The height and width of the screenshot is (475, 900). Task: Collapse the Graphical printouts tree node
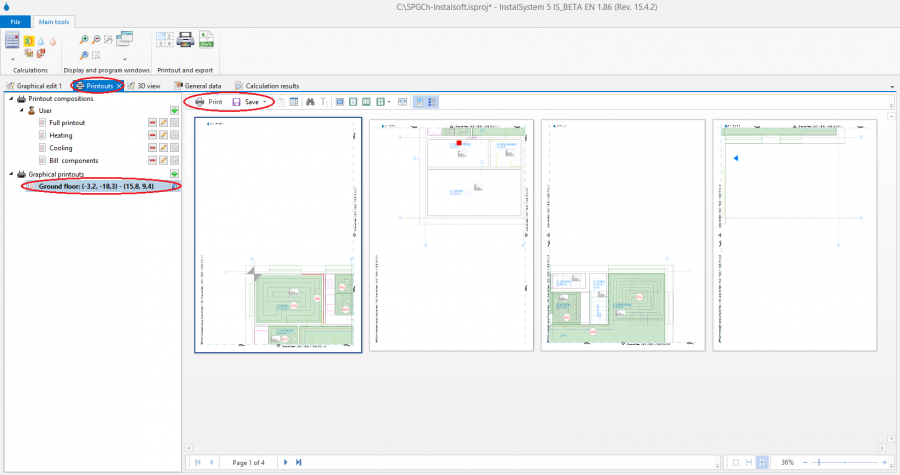(11, 174)
